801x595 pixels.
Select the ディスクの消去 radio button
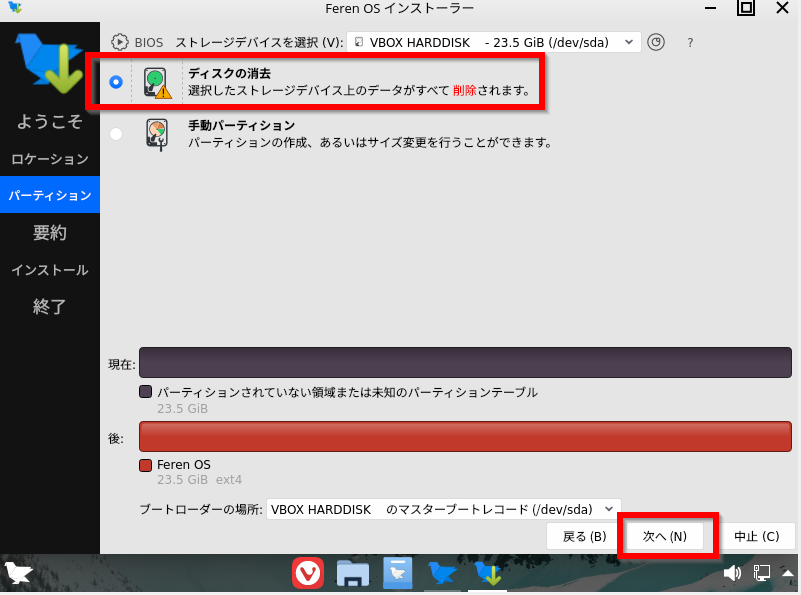click(x=116, y=82)
